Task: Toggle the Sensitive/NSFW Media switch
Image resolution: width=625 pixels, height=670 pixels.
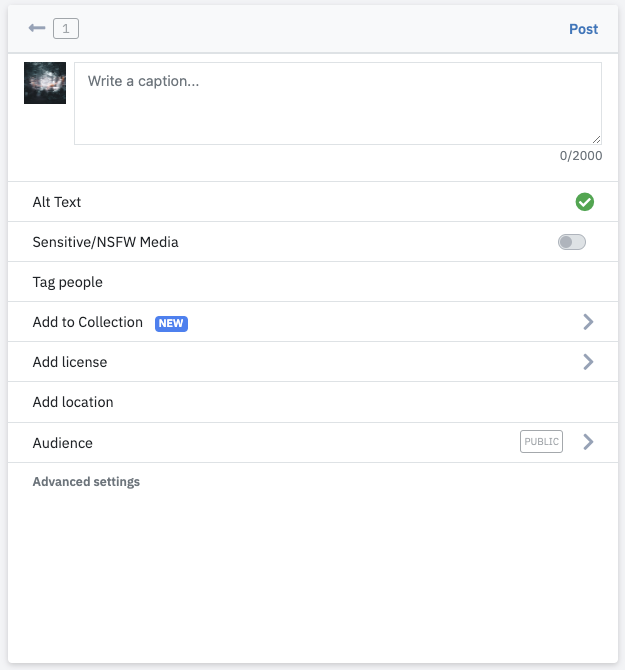Action: 572,242
